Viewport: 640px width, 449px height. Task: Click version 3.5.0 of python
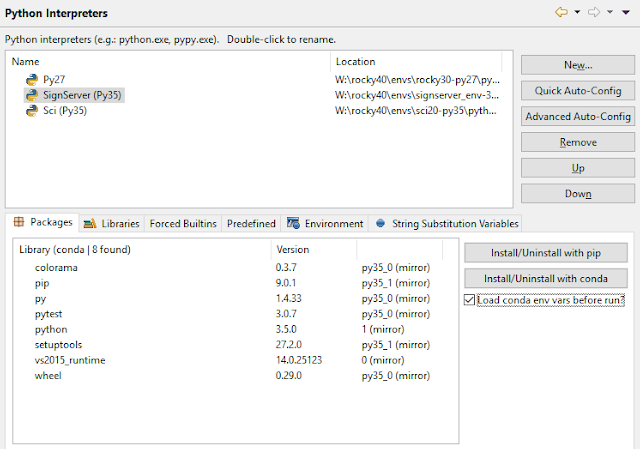pos(286,329)
